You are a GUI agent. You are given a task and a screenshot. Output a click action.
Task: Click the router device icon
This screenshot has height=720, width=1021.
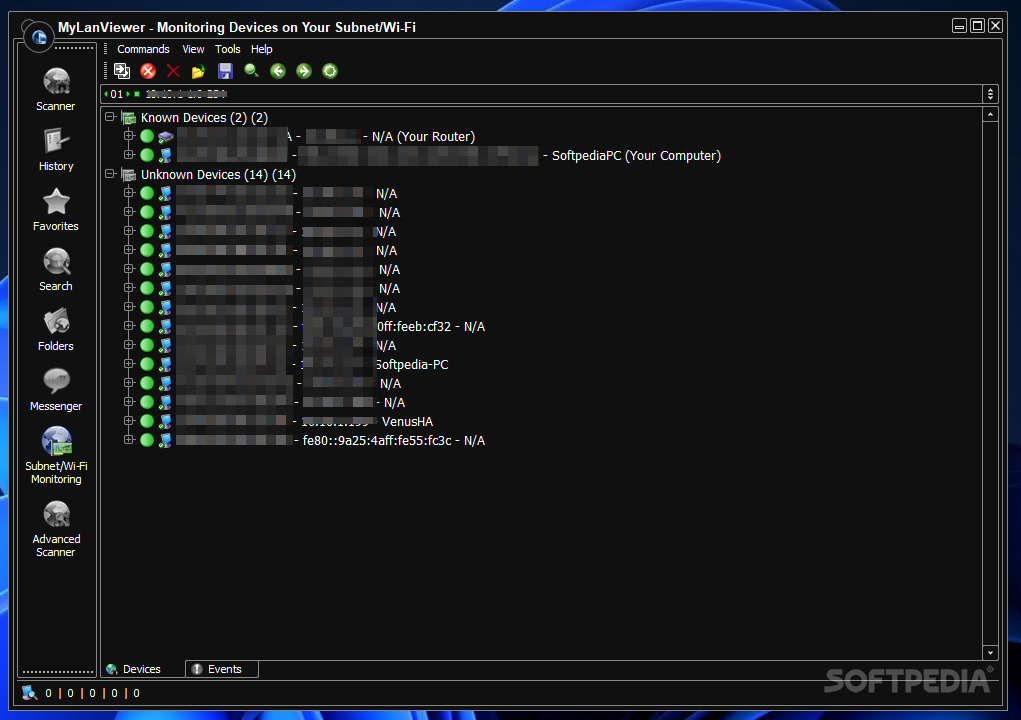click(x=165, y=137)
